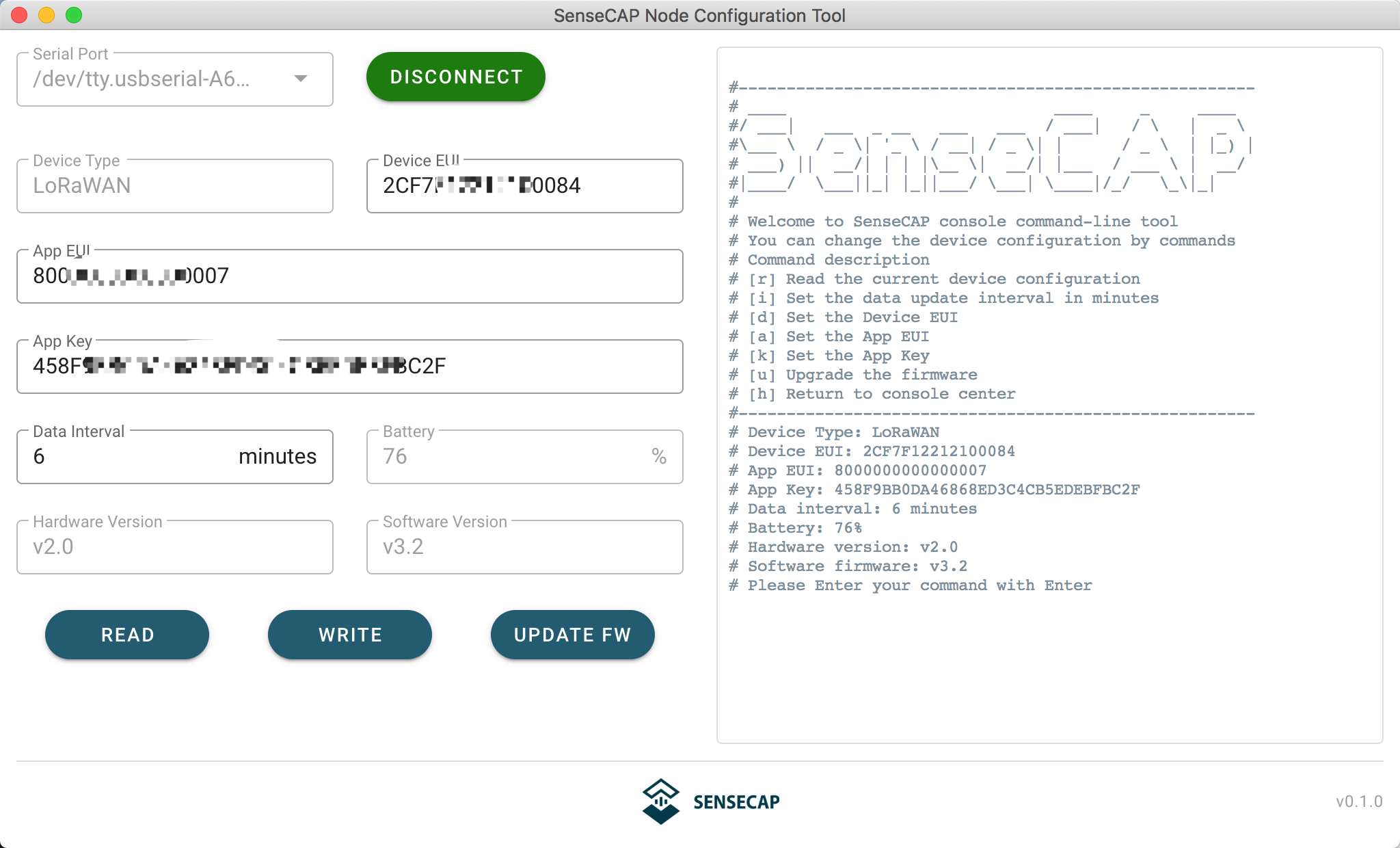Screen dimensions: 1400x848
Task: Click console line 'You can change the device configuration'
Action: click(x=982, y=241)
